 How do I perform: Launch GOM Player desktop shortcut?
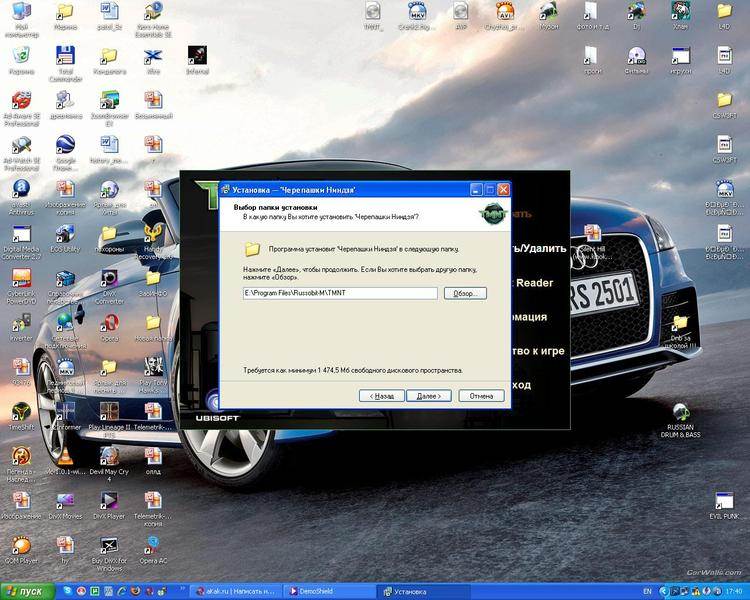22,549
